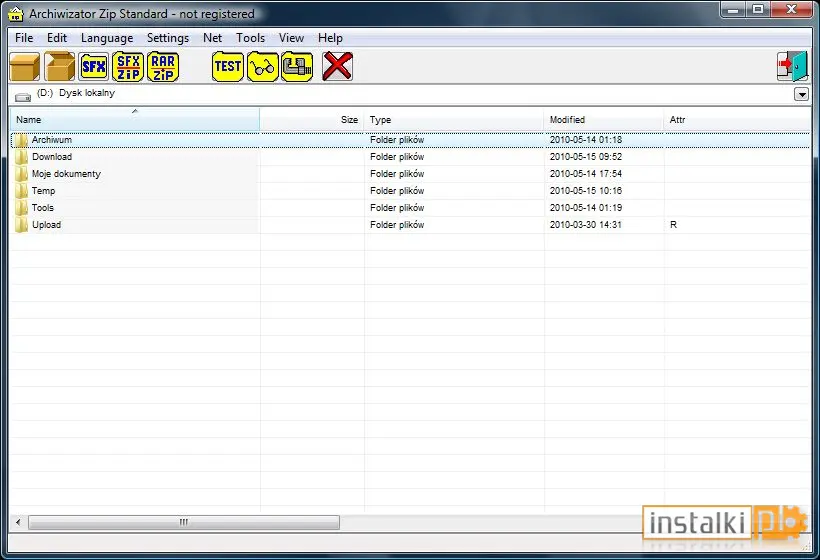Image resolution: width=820 pixels, height=560 pixels.
Task: Click the open box extract archive icon
Action: [x=59, y=66]
